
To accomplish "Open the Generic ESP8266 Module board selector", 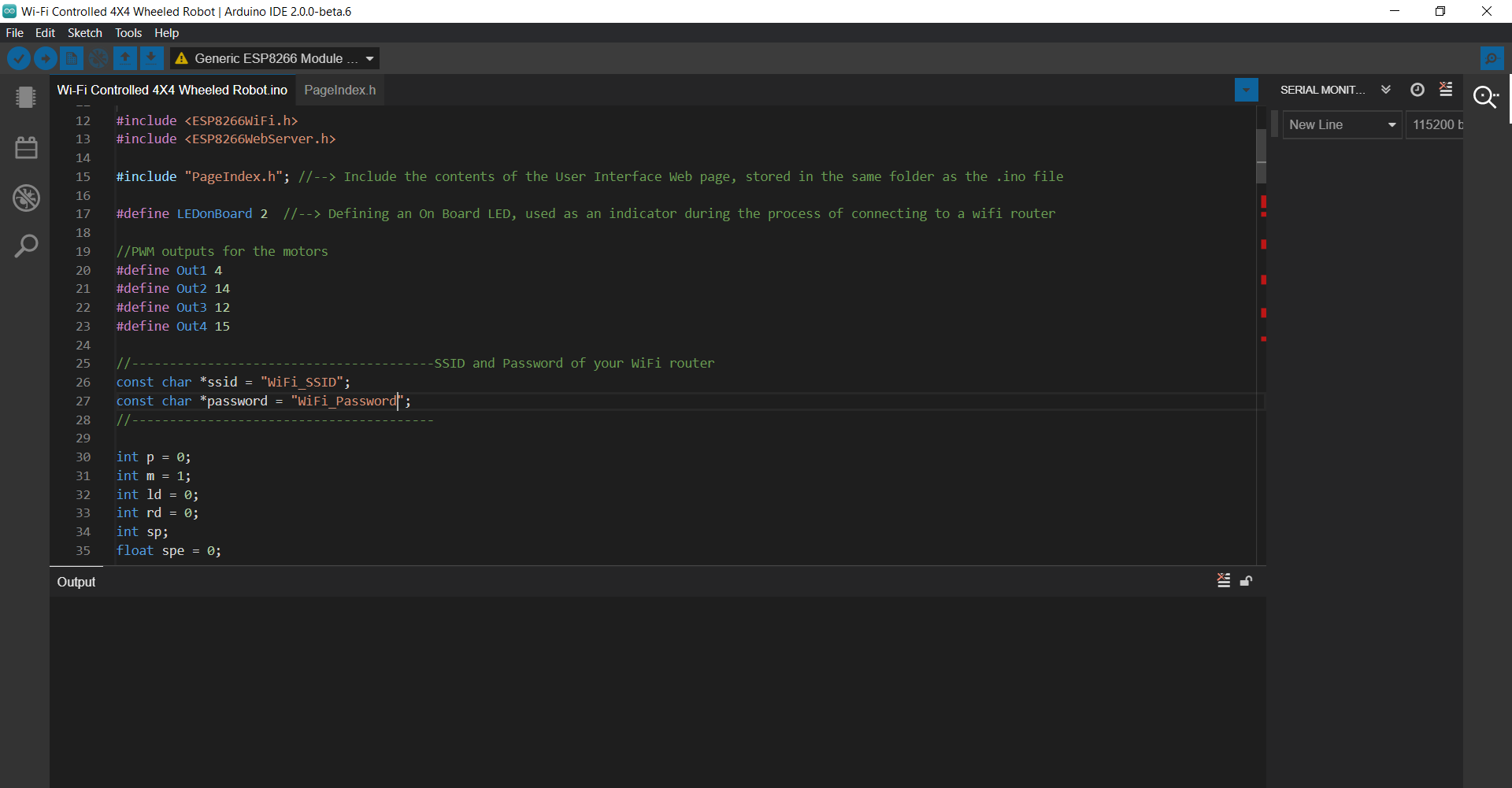I will pyautogui.click(x=274, y=57).
